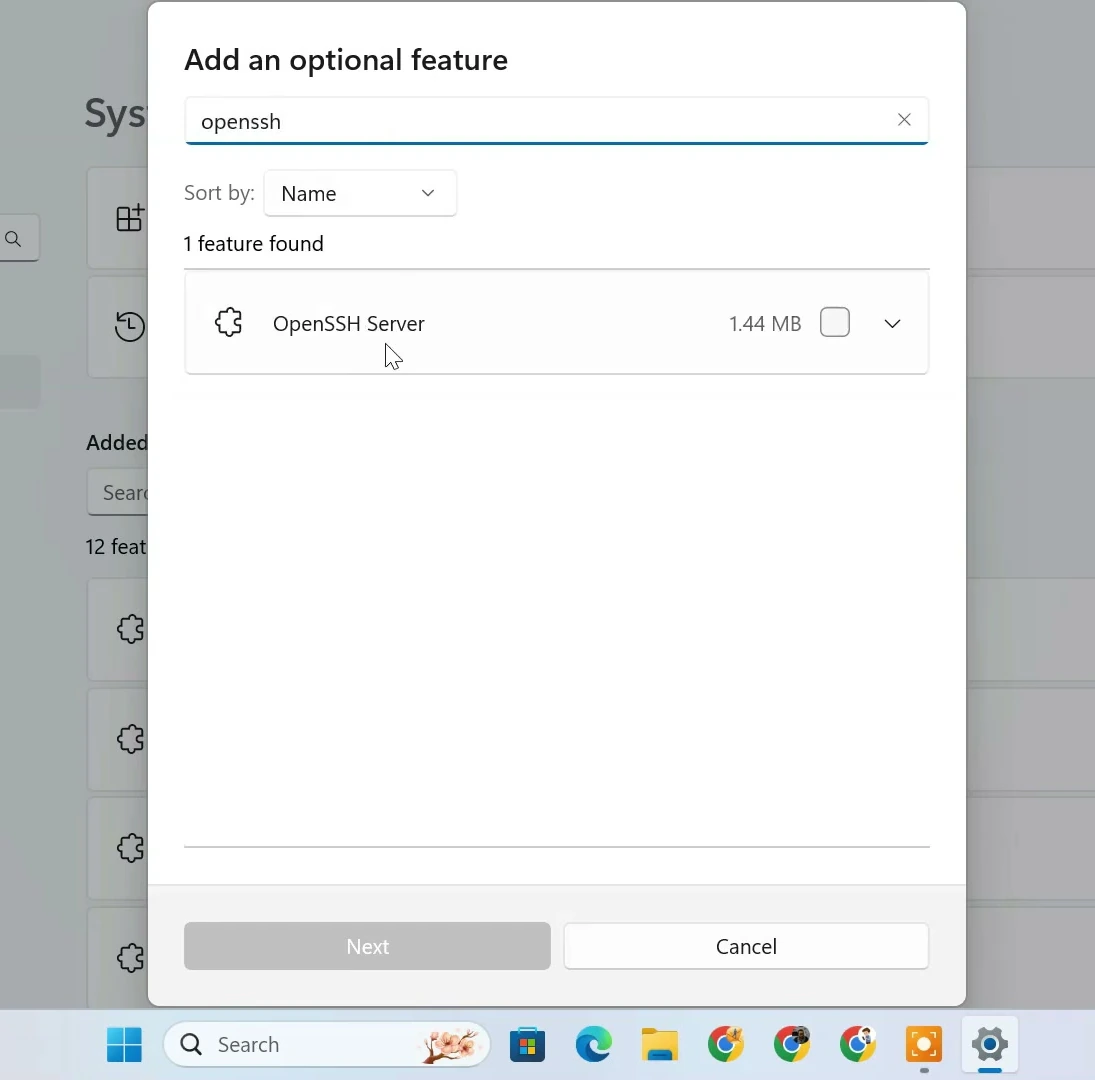
Task: Clear the openssh search text
Action: (x=904, y=120)
